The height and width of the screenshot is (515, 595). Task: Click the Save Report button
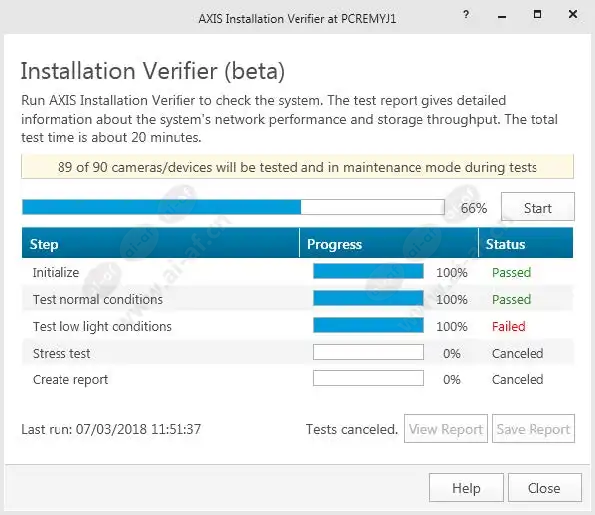[534, 428]
